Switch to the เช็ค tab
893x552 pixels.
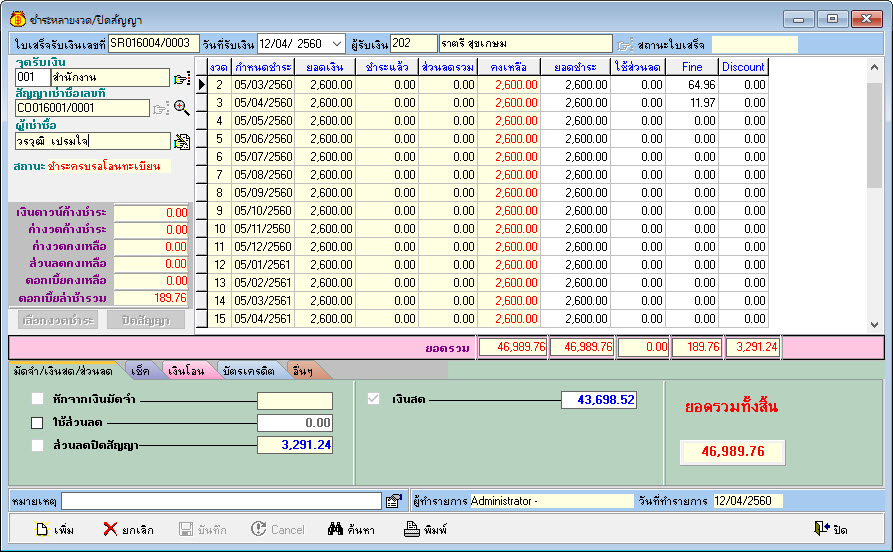point(140,371)
